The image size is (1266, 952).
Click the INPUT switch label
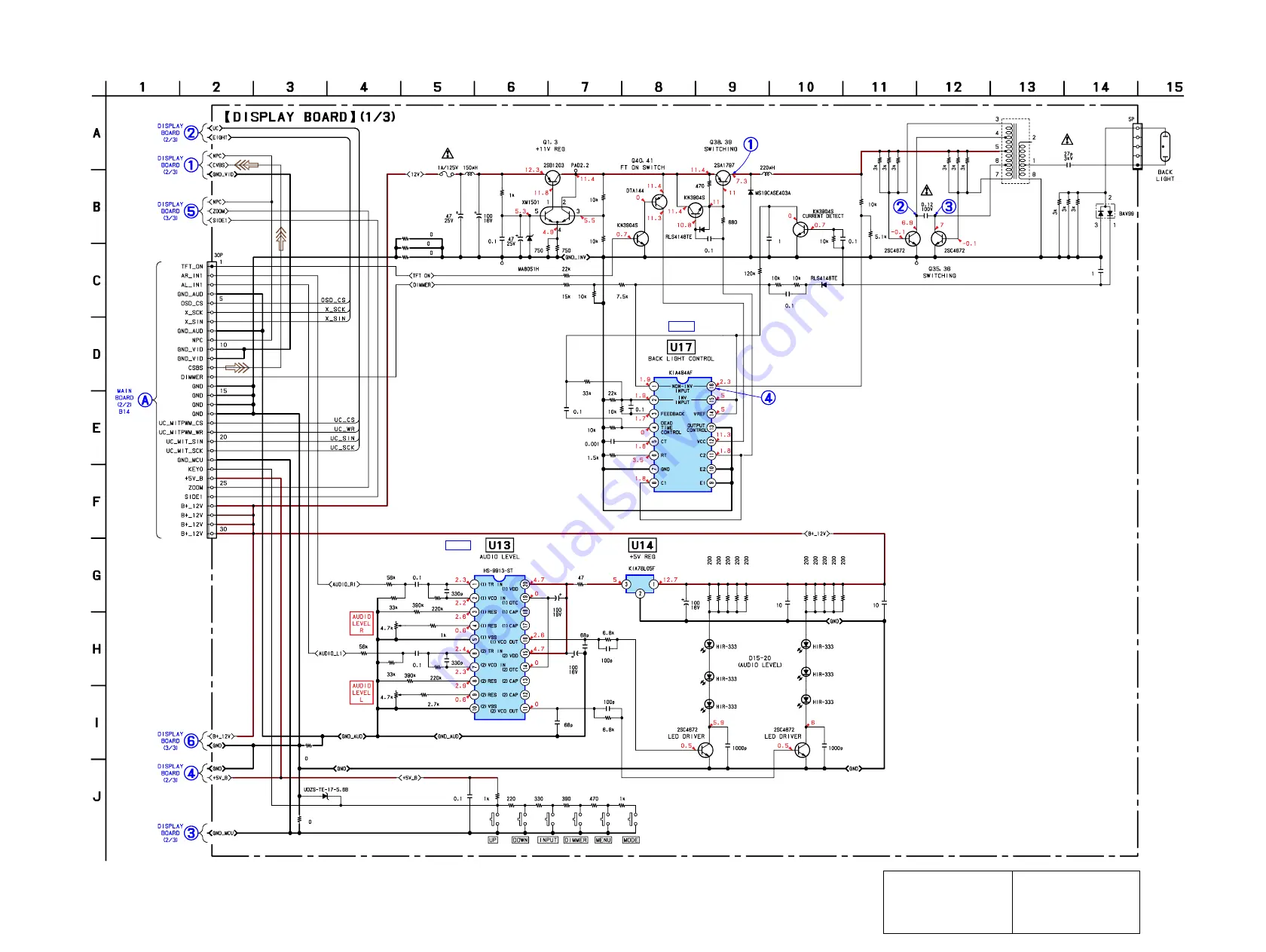[x=548, y=840]
